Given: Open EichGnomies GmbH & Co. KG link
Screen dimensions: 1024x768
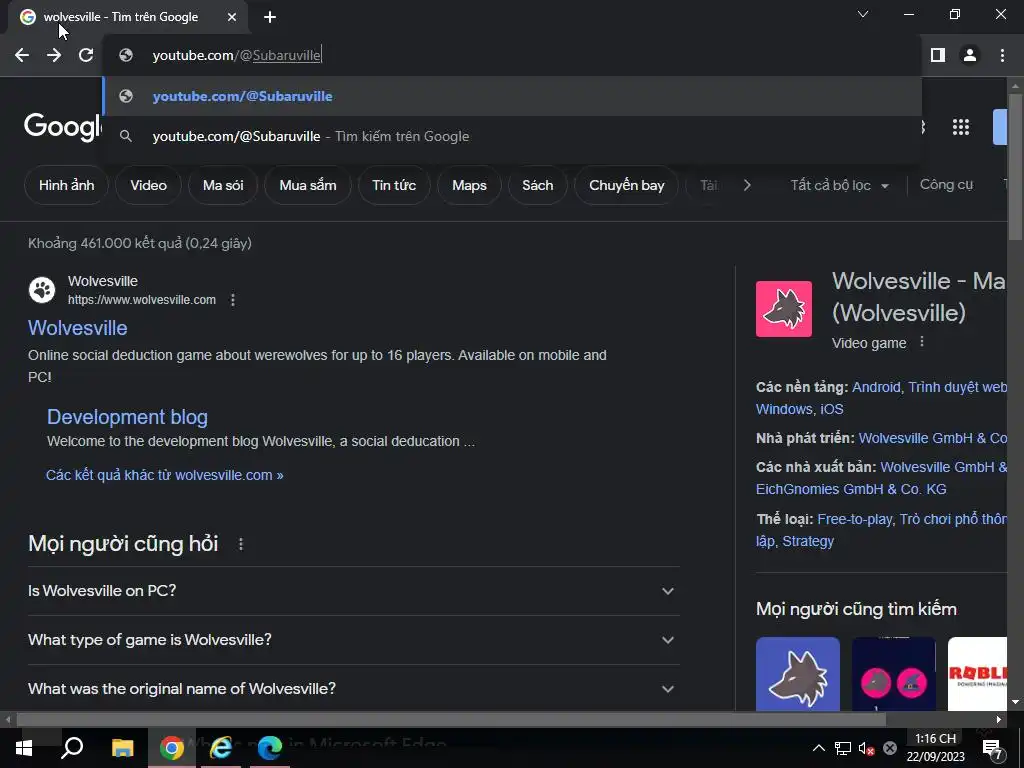Looking at the screenshot, I should click(851, 489).
